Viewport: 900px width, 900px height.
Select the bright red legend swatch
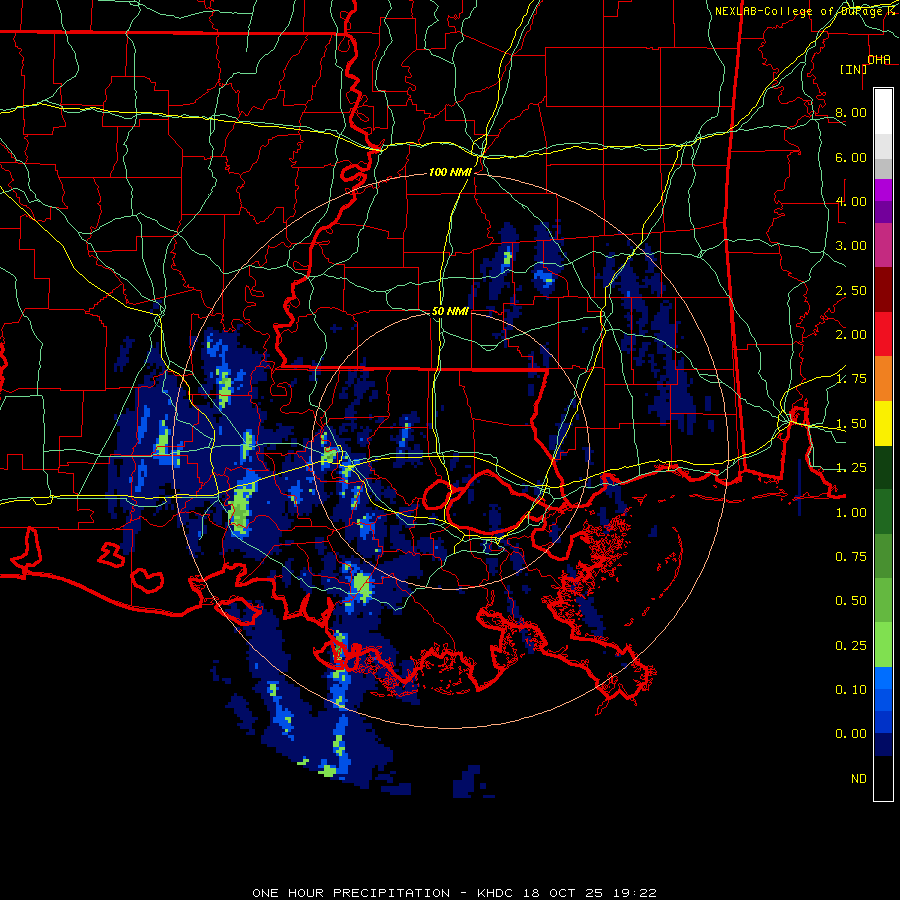(x=883, y=334)
